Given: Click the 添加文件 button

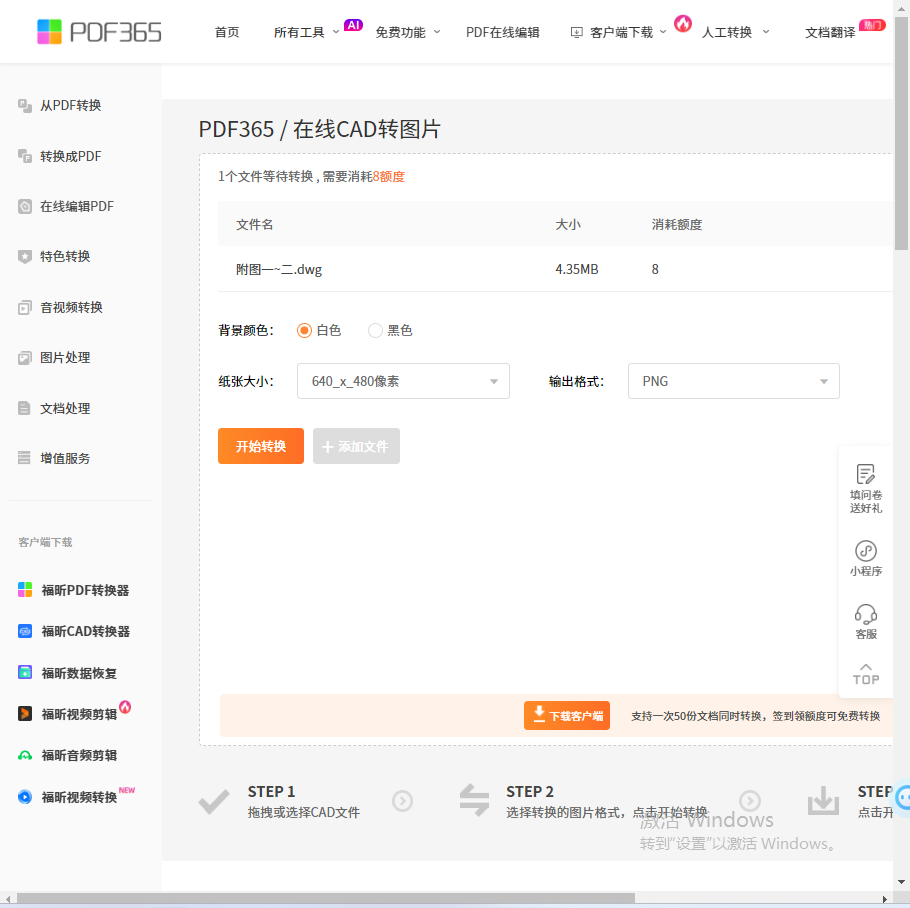Looking at the screenshot, I should [x=356, y=446].
